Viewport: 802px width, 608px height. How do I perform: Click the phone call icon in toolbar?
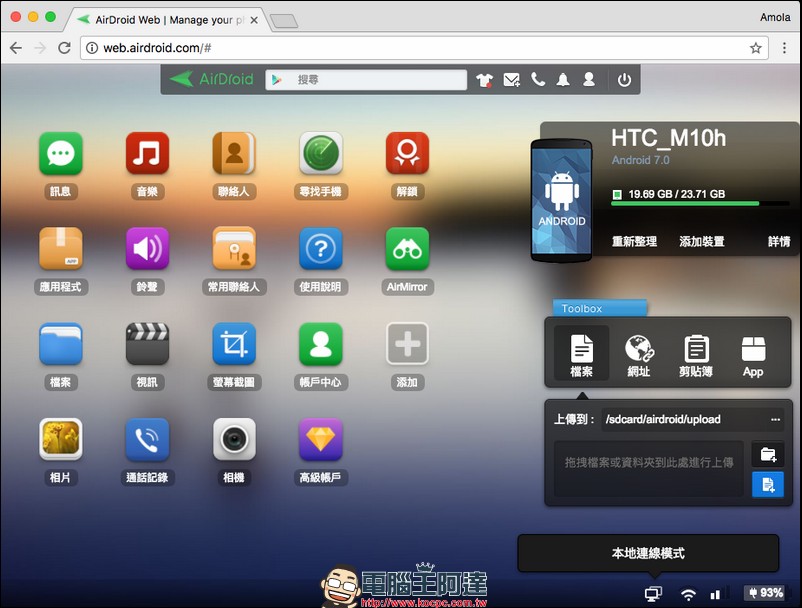[x=538, y=79]
